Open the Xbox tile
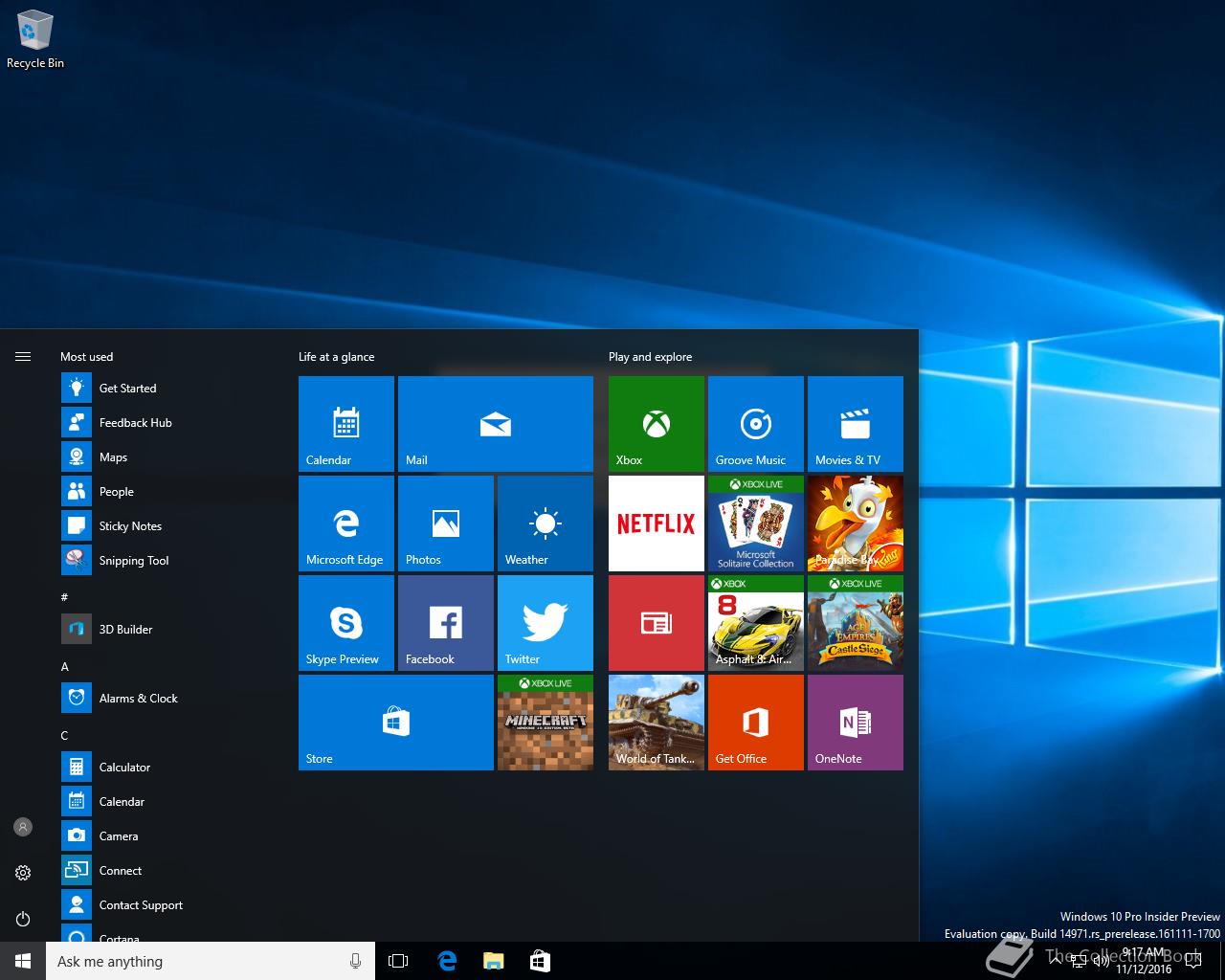Viewport: 1225px width, 980px height. (657, 424)
